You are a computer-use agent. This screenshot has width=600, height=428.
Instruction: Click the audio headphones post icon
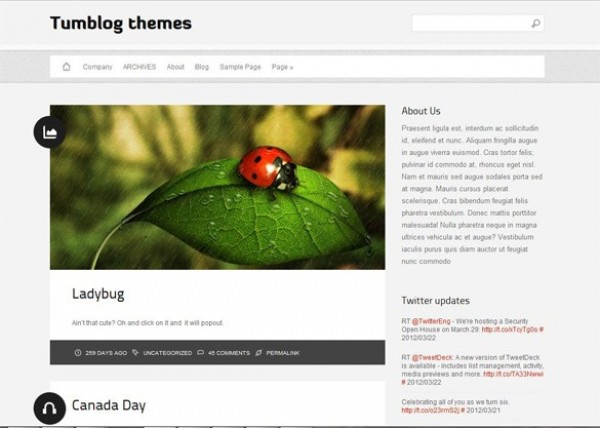pos(49,408)
